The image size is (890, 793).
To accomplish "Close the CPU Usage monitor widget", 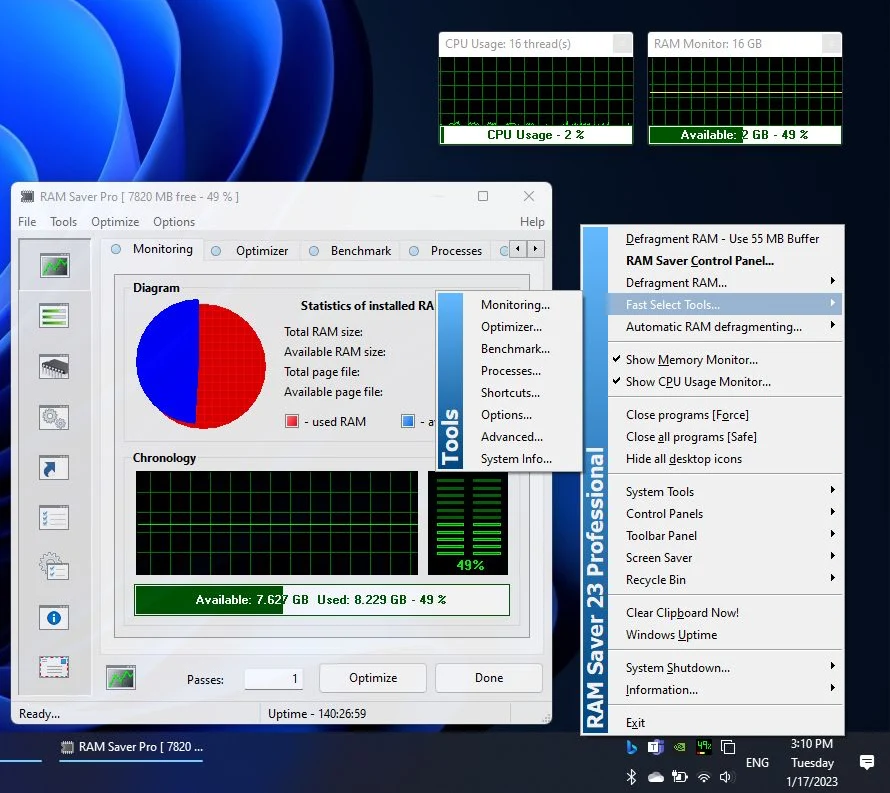I will 622,44.
